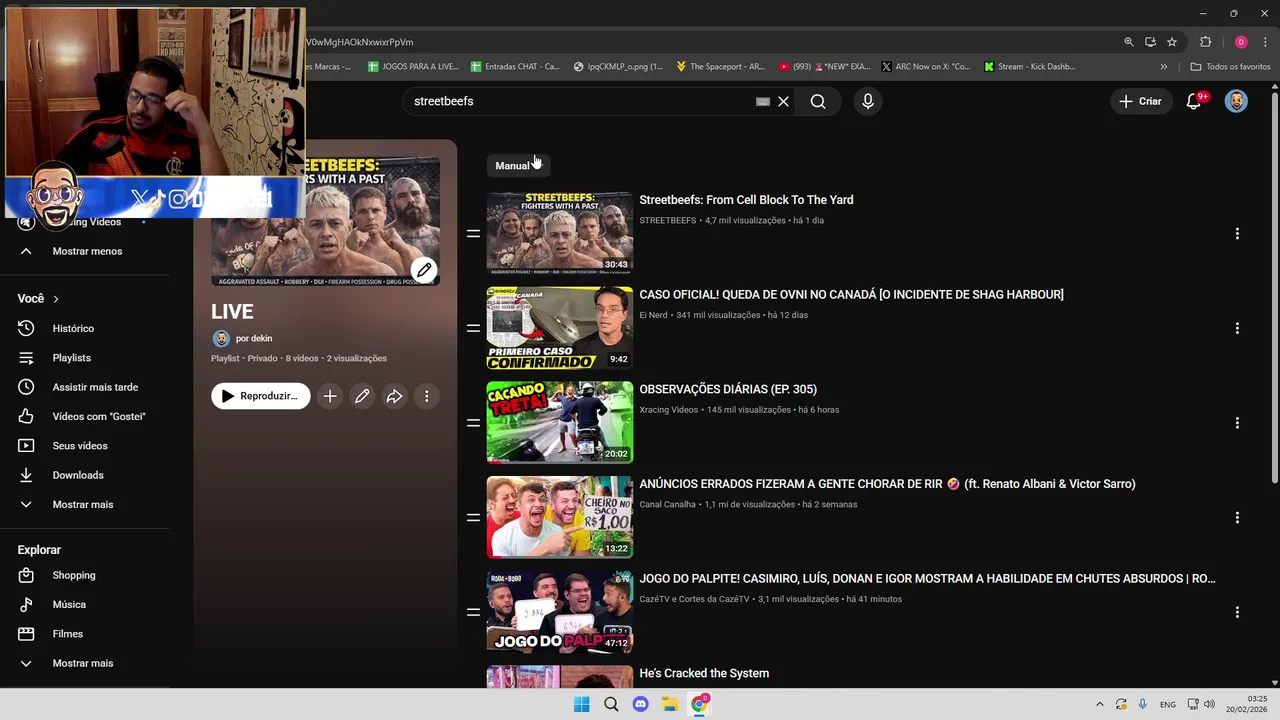
Task: Open the on-screen keyboard icon in search box
Action: 763,101
